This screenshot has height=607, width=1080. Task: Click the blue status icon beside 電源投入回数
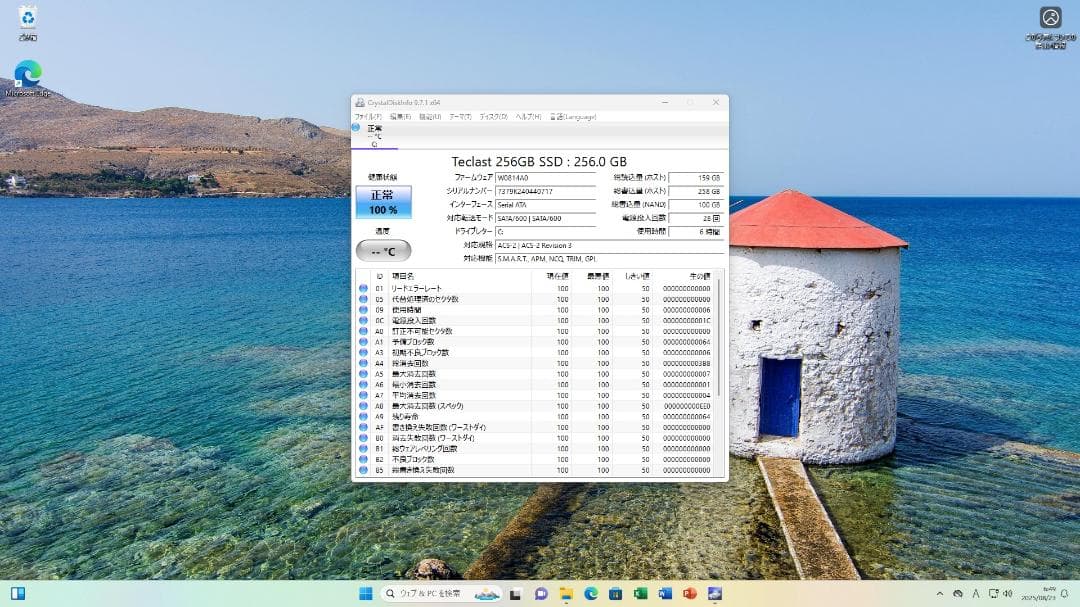362,320
